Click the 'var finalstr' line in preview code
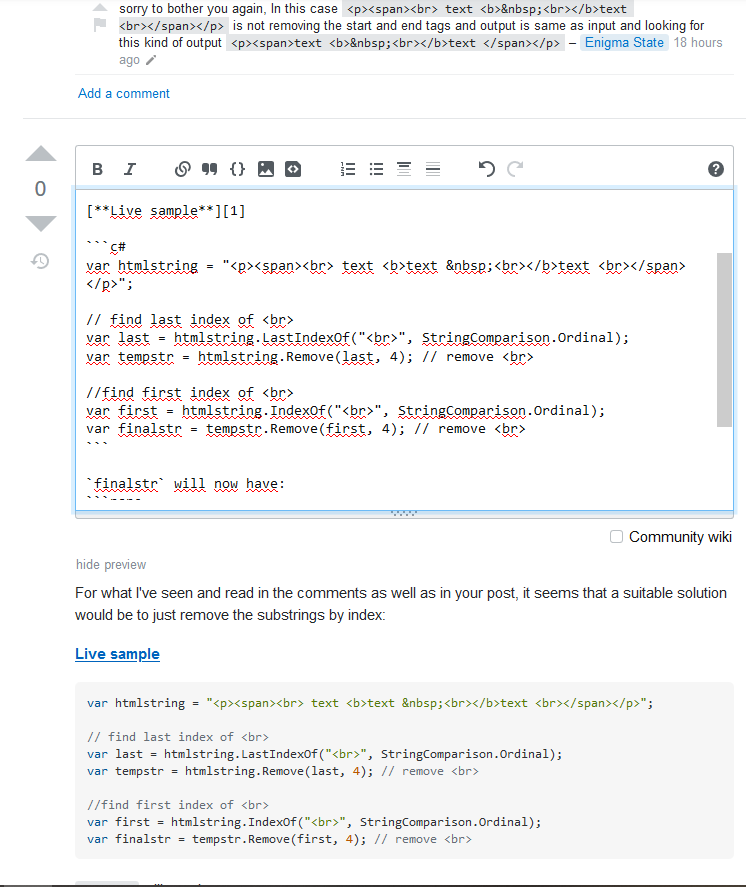Viewport: 746px width, 887px height. 279,839
